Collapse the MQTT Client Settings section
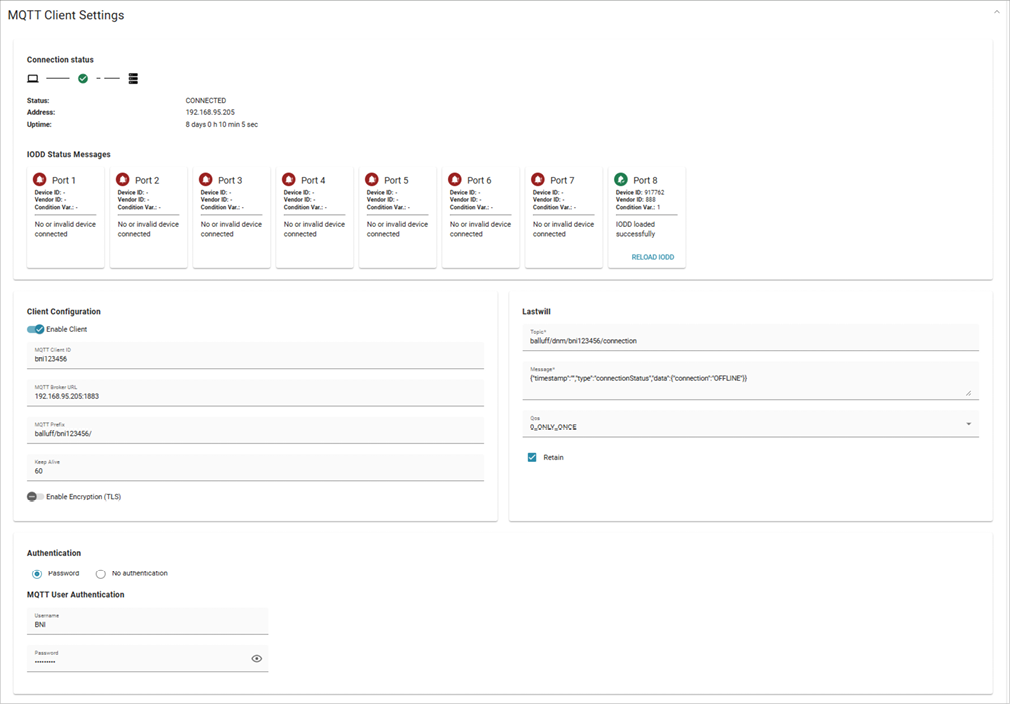This screenshot has width=1010, height=704. [995, 12]
